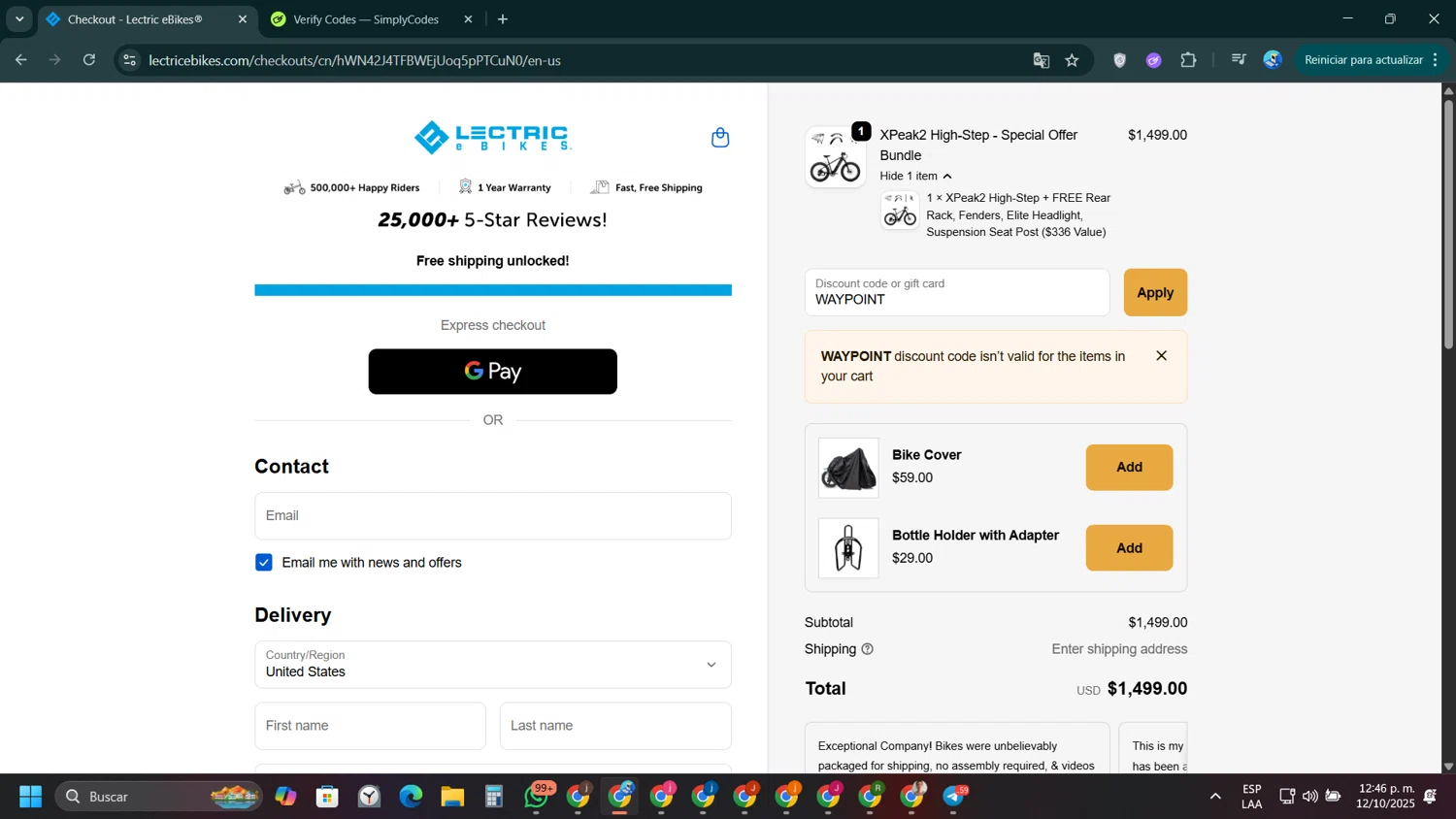
Task: Open Calculator from the taskbar
Action: [494, 797]
